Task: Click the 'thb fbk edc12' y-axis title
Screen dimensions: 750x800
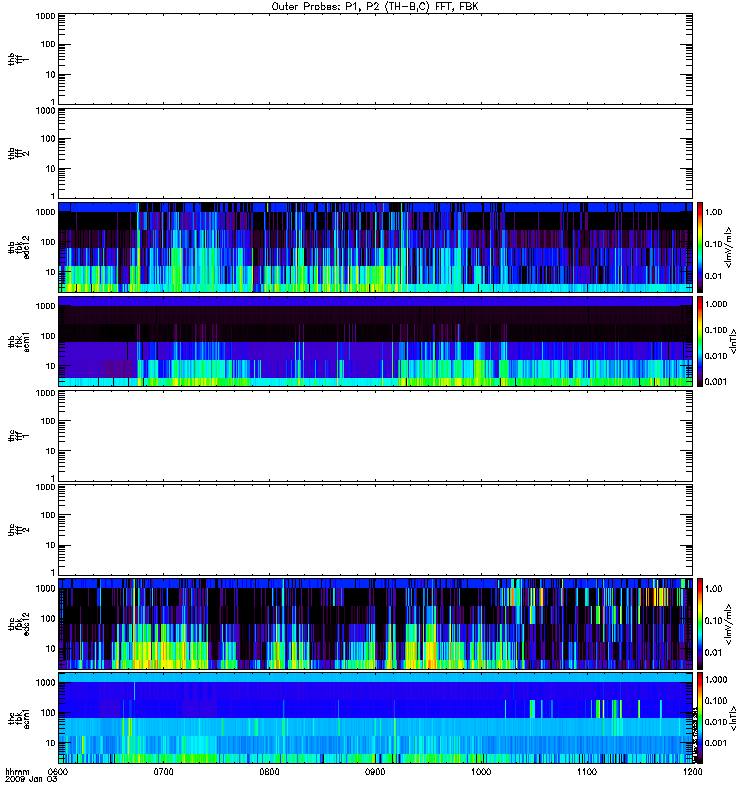Action: [x=19, y=247]
